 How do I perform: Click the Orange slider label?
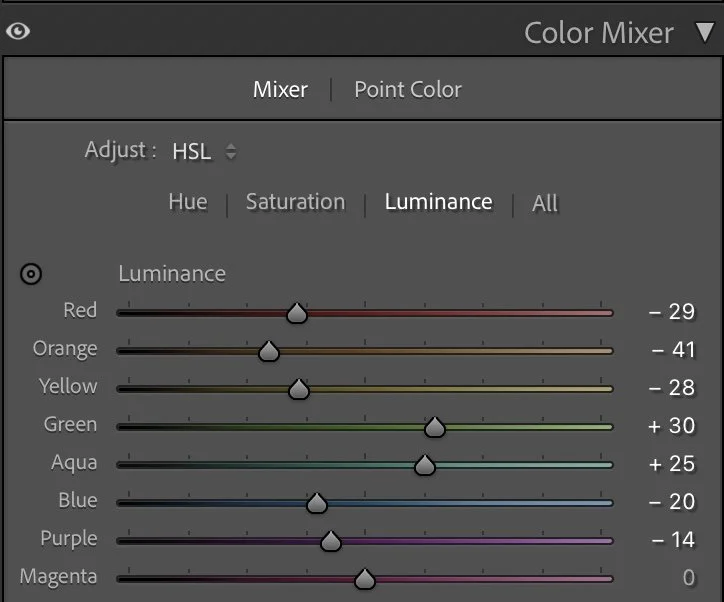65,349
